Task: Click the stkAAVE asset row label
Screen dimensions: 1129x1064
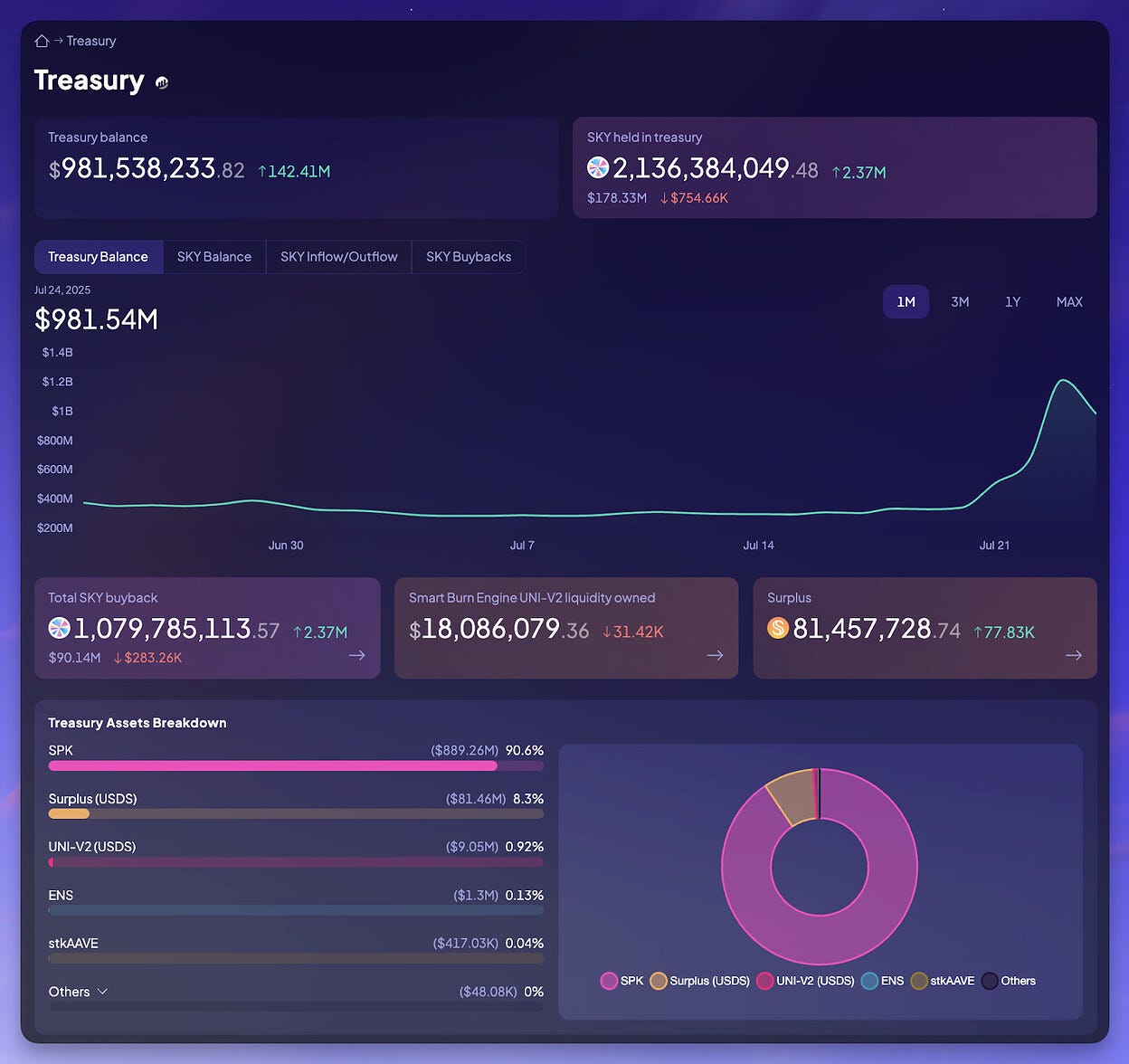Action: [x=73, y=944]
